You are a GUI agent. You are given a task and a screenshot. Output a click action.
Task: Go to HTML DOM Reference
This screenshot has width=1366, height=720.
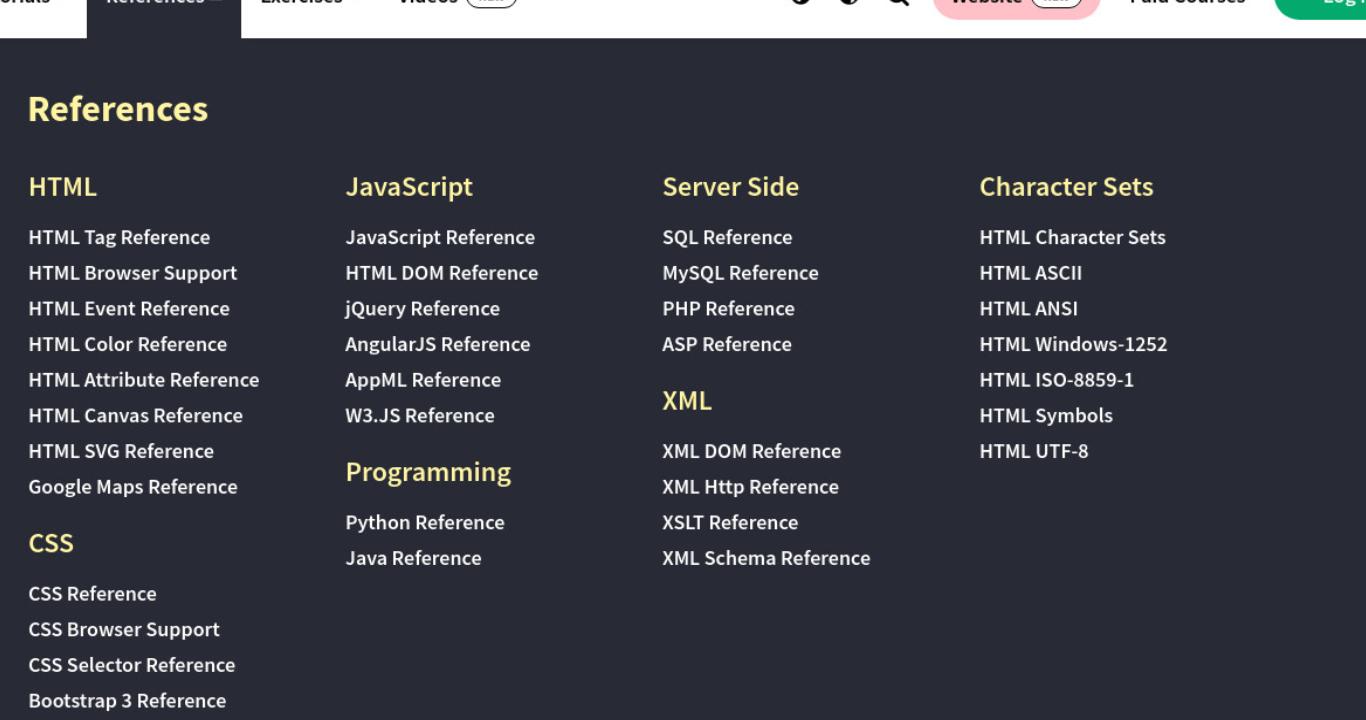coord(442,273)
